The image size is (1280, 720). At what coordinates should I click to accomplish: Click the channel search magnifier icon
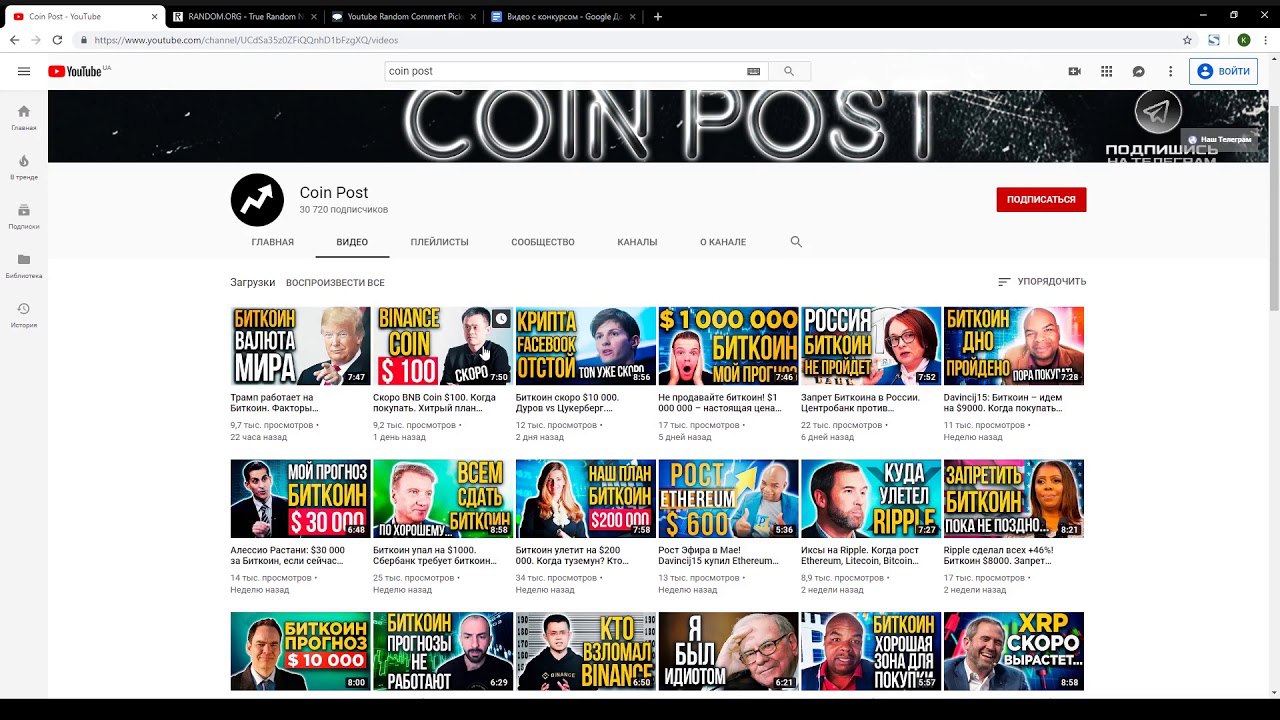pyautogui.click(x=796, y=242)
